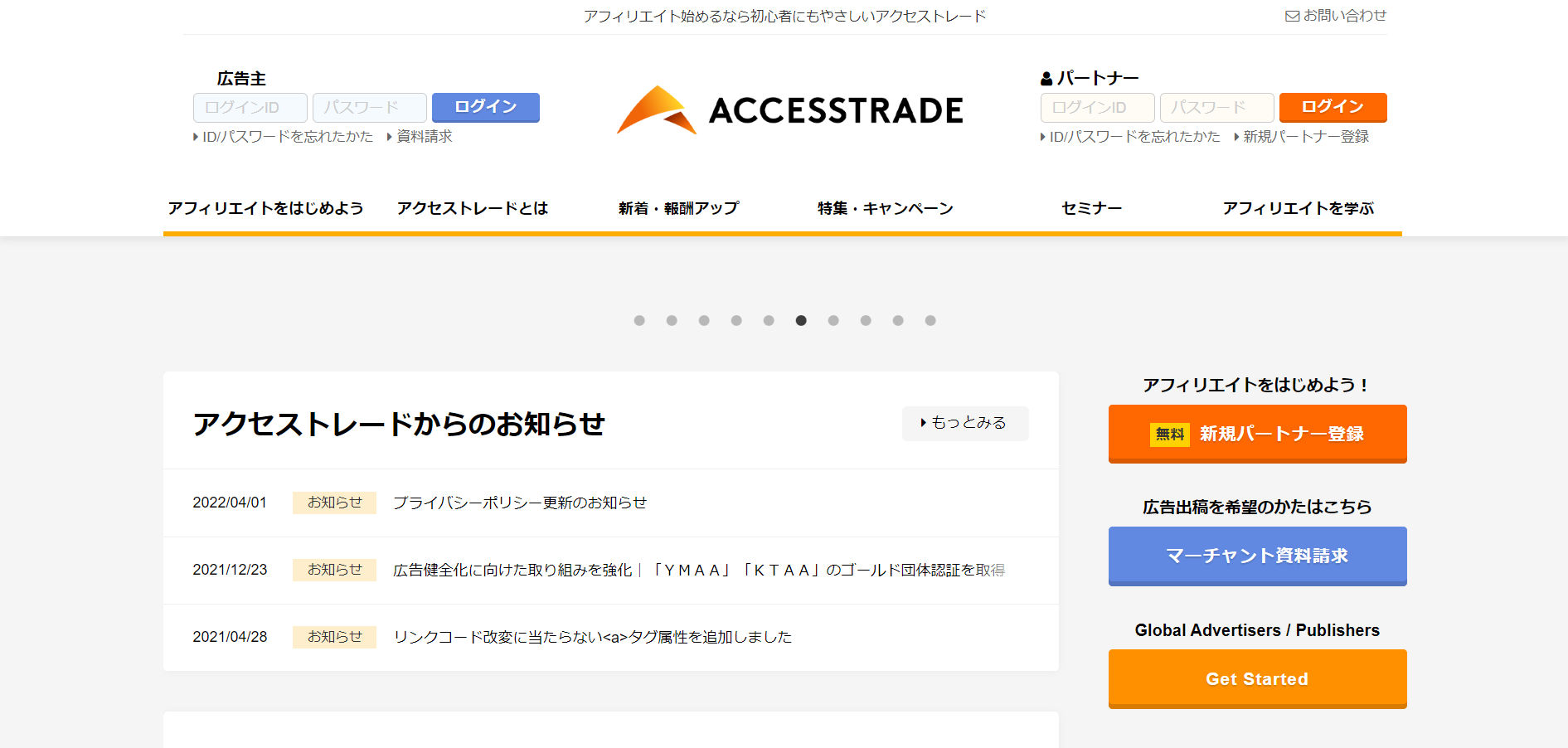Screen dimensions: 1568x748
Task: Click the 広告出稿を希望のかたはこちら heading
Action: click(1257, 507)
